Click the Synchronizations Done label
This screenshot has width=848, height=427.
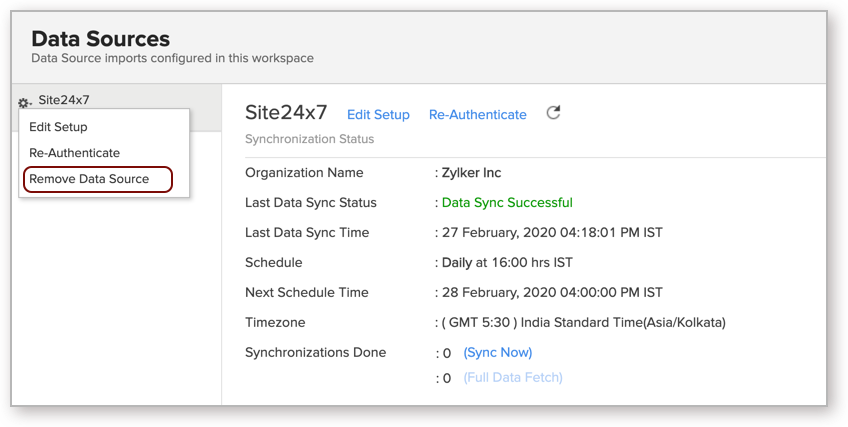[316, 352]
